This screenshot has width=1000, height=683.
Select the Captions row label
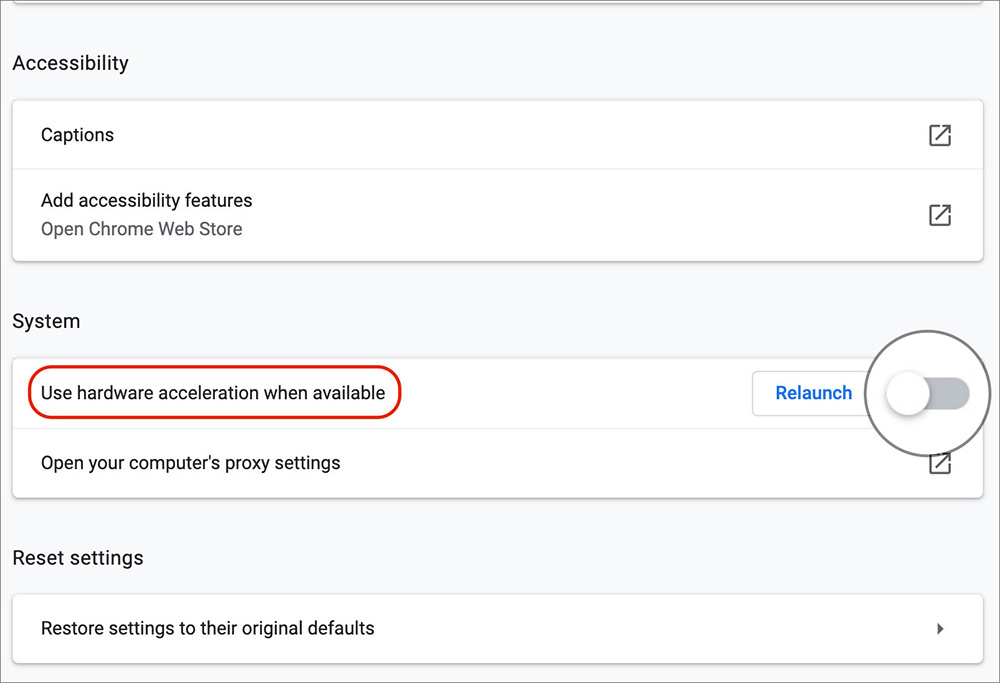tap(77, 135)
